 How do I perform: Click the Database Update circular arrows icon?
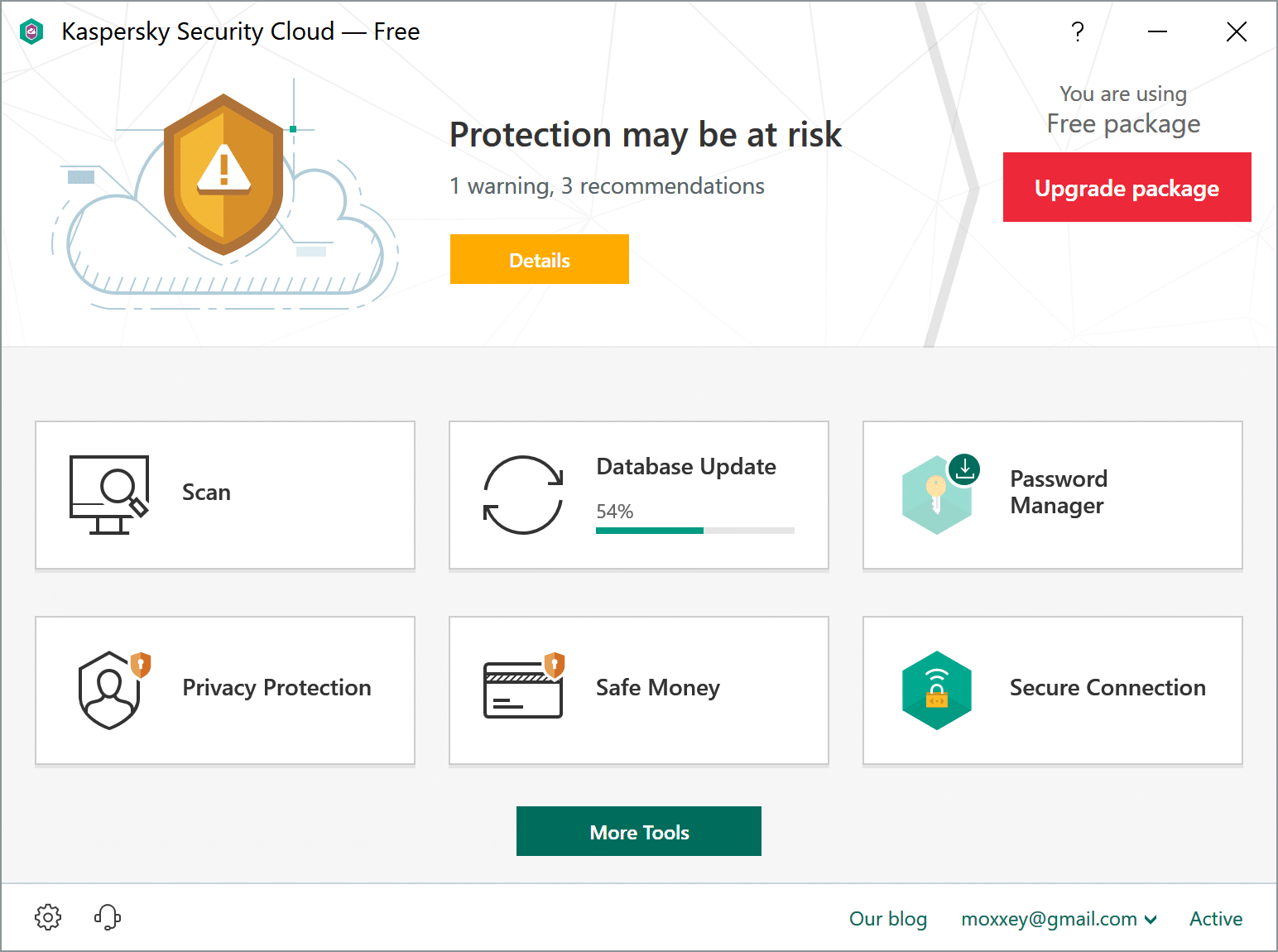[x=523, y=494]
